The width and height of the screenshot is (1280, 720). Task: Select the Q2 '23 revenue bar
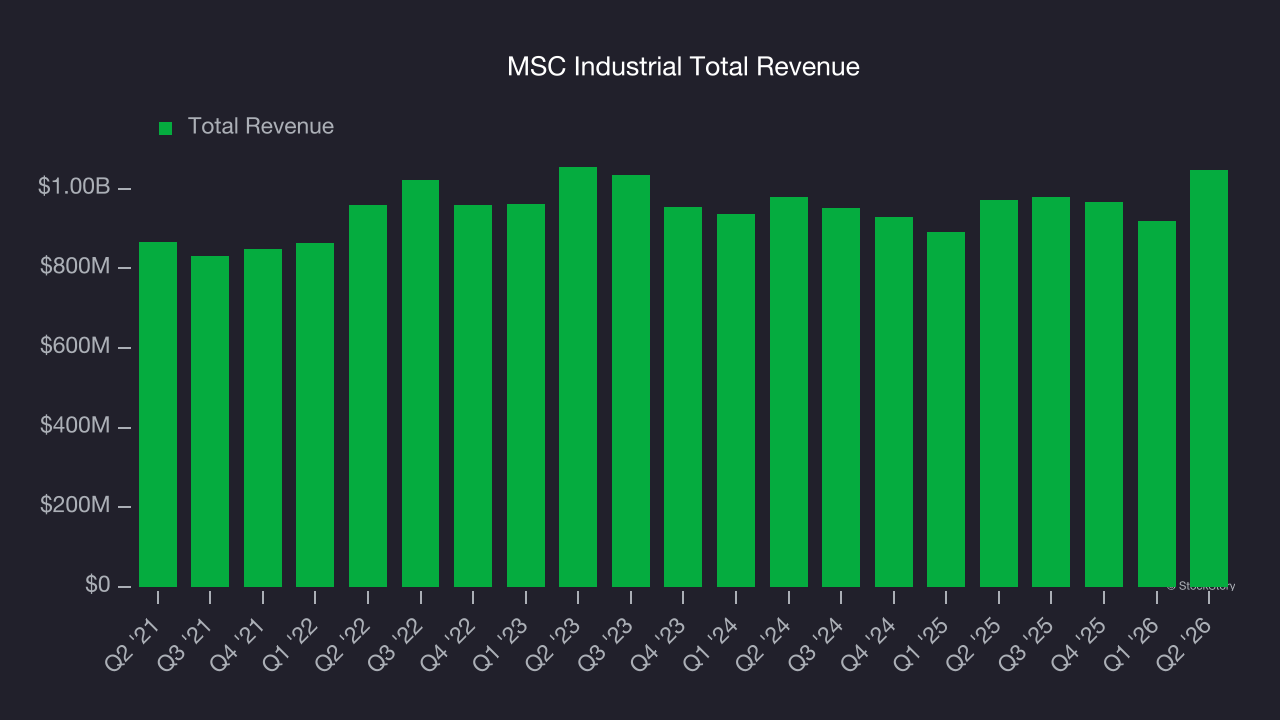click(578, 377)
